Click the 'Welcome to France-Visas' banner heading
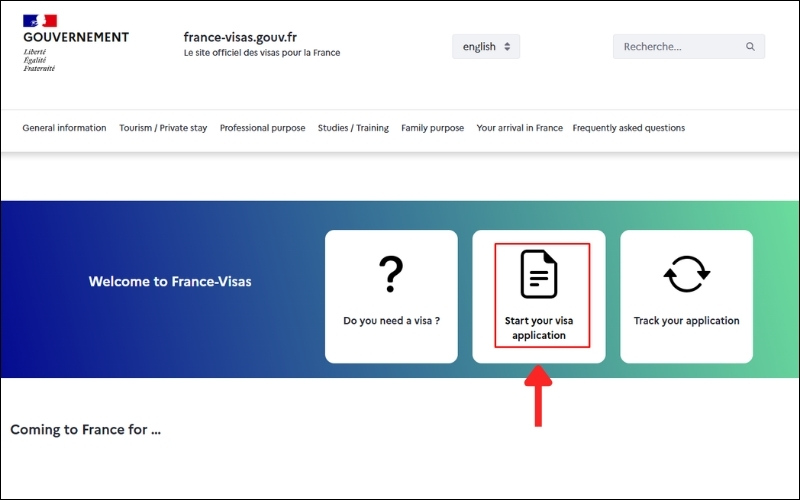This screenshot has height=500, width=800. pyautogui.click(x=170, y=282)
